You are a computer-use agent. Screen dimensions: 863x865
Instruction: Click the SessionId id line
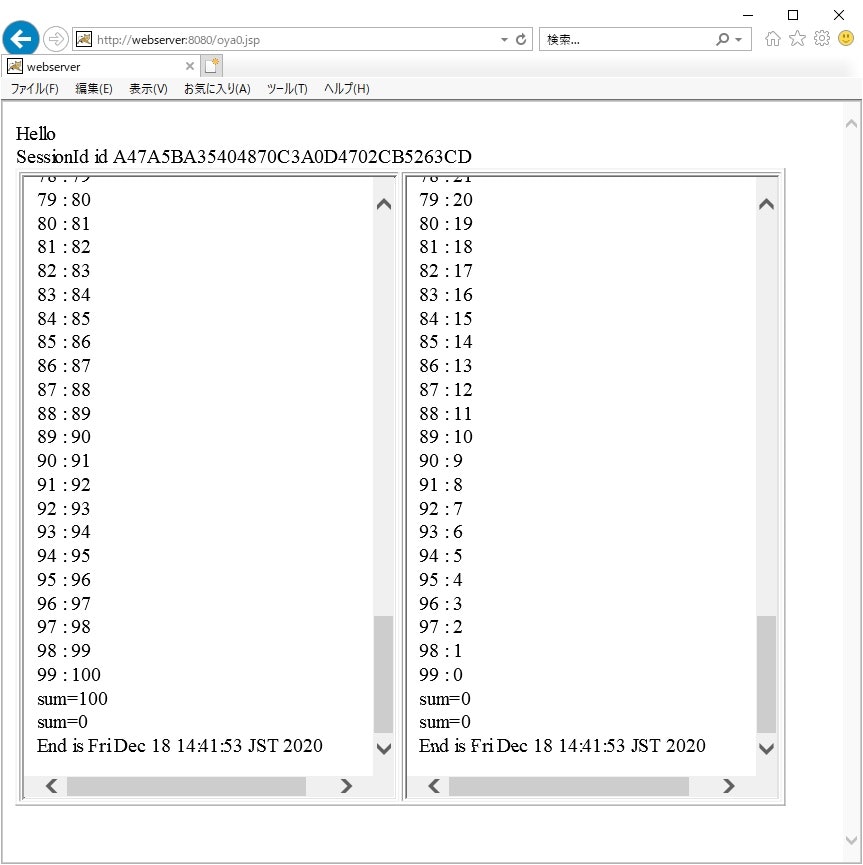[244, 157]
